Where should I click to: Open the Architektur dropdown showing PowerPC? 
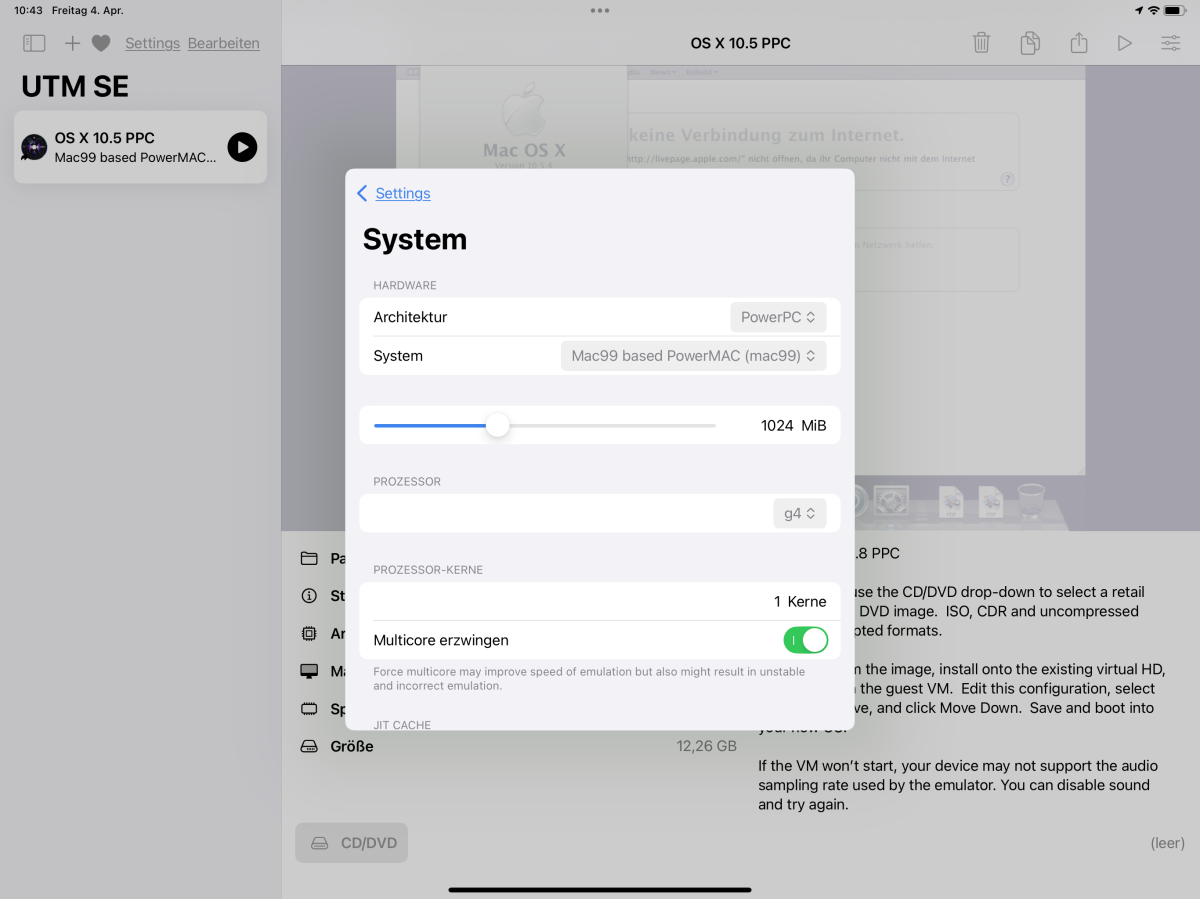point(779,317)
